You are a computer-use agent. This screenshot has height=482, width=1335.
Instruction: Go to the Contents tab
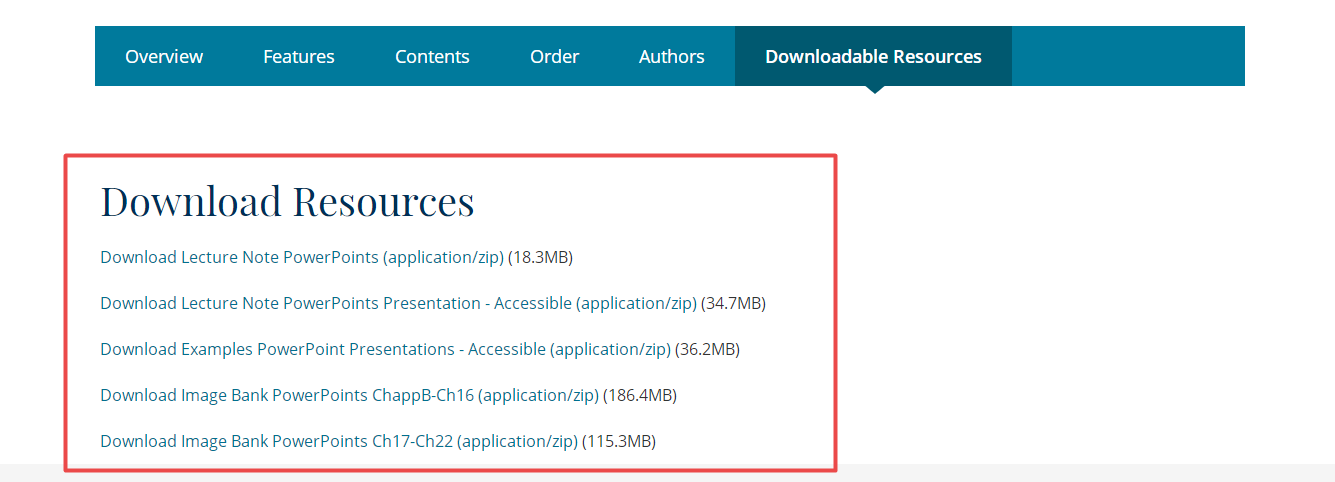(432, 56)
